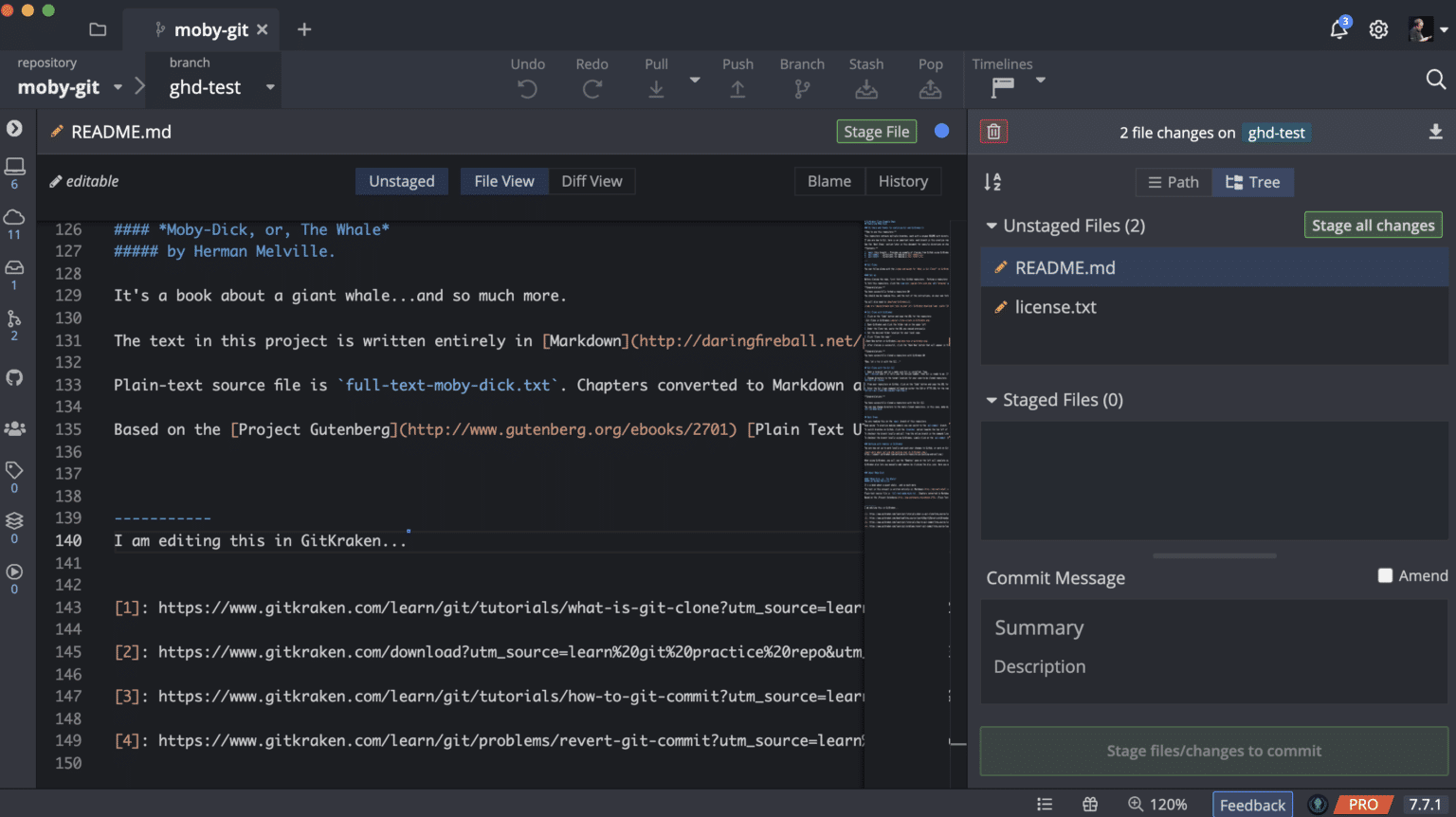
Task: Open the notifications bell
Action: coord(1338,28)
